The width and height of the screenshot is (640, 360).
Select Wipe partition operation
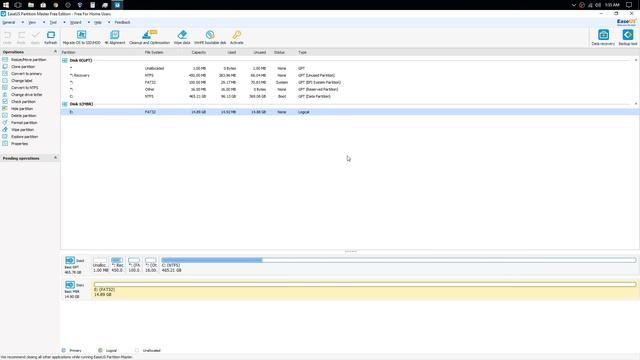tap(18, 129)
